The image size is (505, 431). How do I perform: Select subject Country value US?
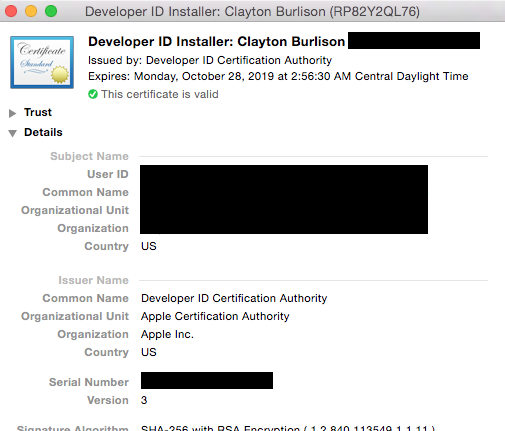(x=149, y=246)
